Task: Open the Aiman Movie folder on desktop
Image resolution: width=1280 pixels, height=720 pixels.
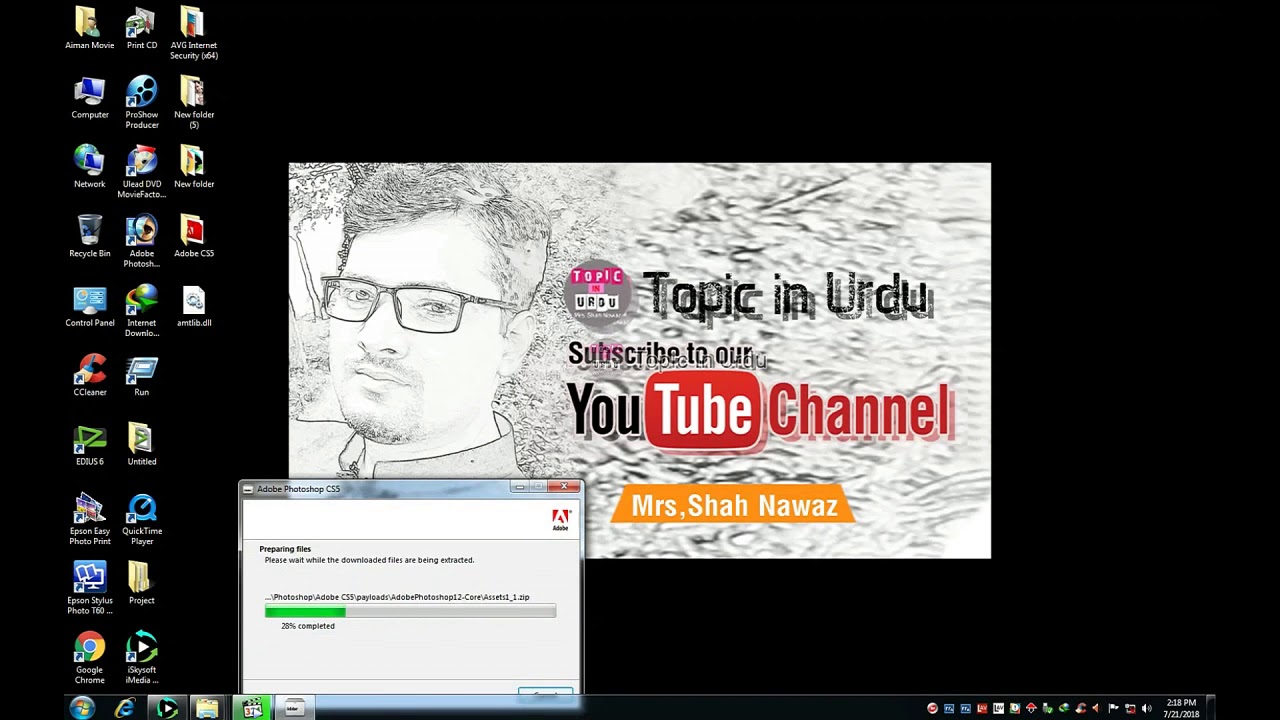Action: [89, 29]
